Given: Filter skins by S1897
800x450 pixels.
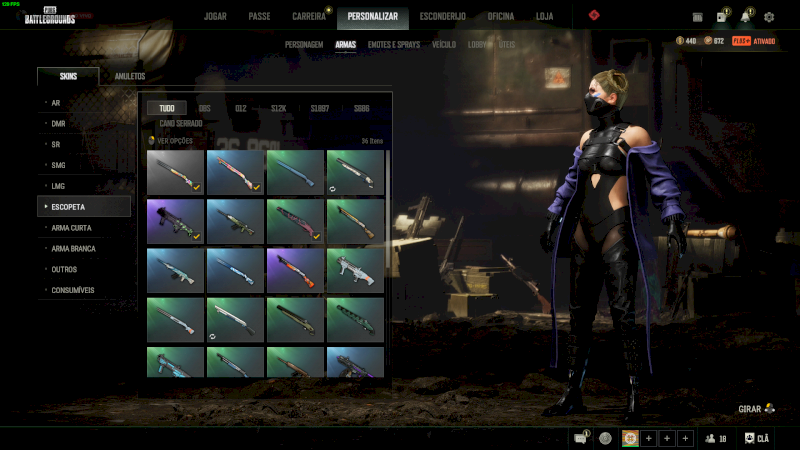Looking at the screenshot, I should pos(320,108).
